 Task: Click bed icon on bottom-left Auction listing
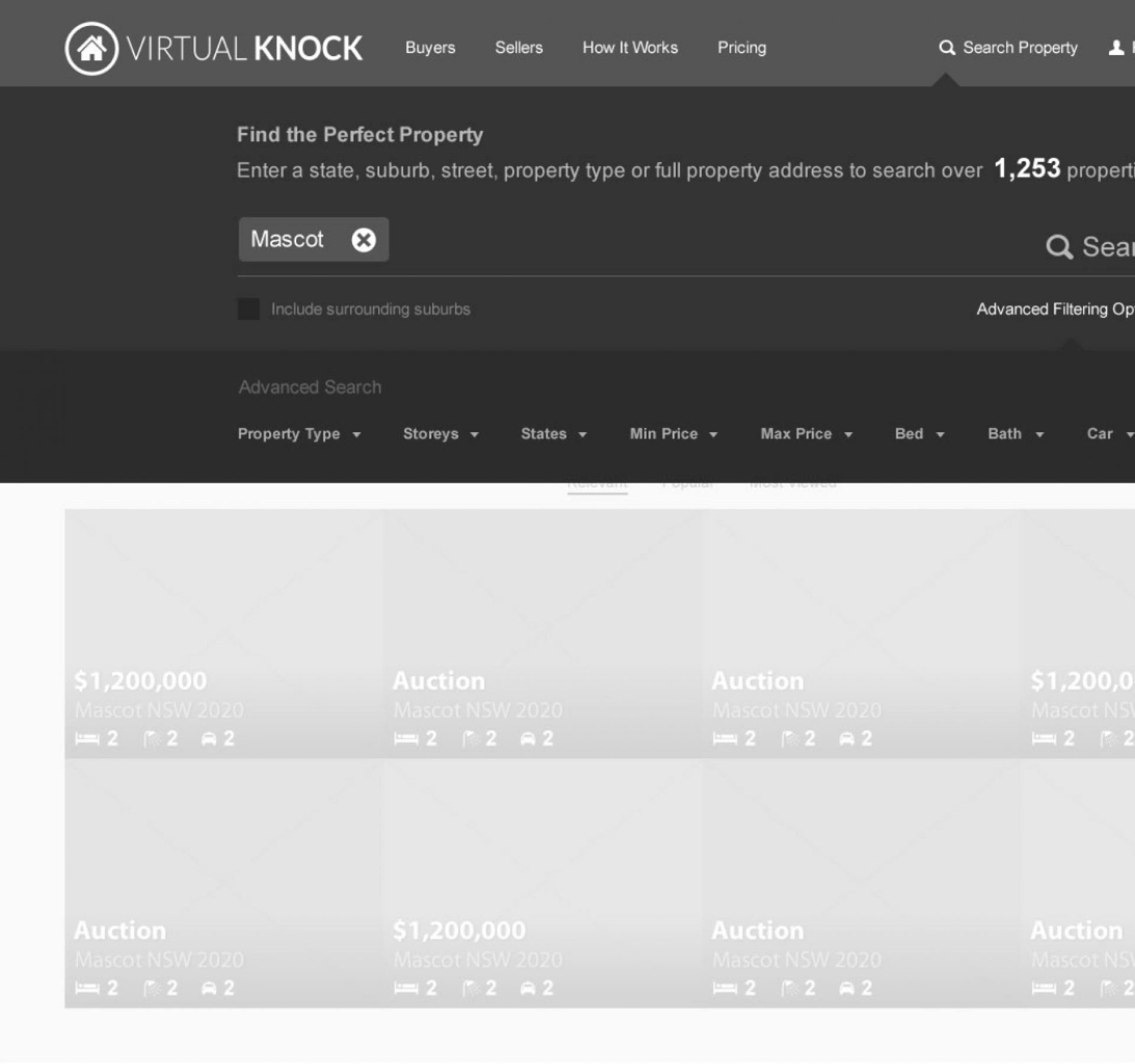pyautogui.click(x=87, y=988)
